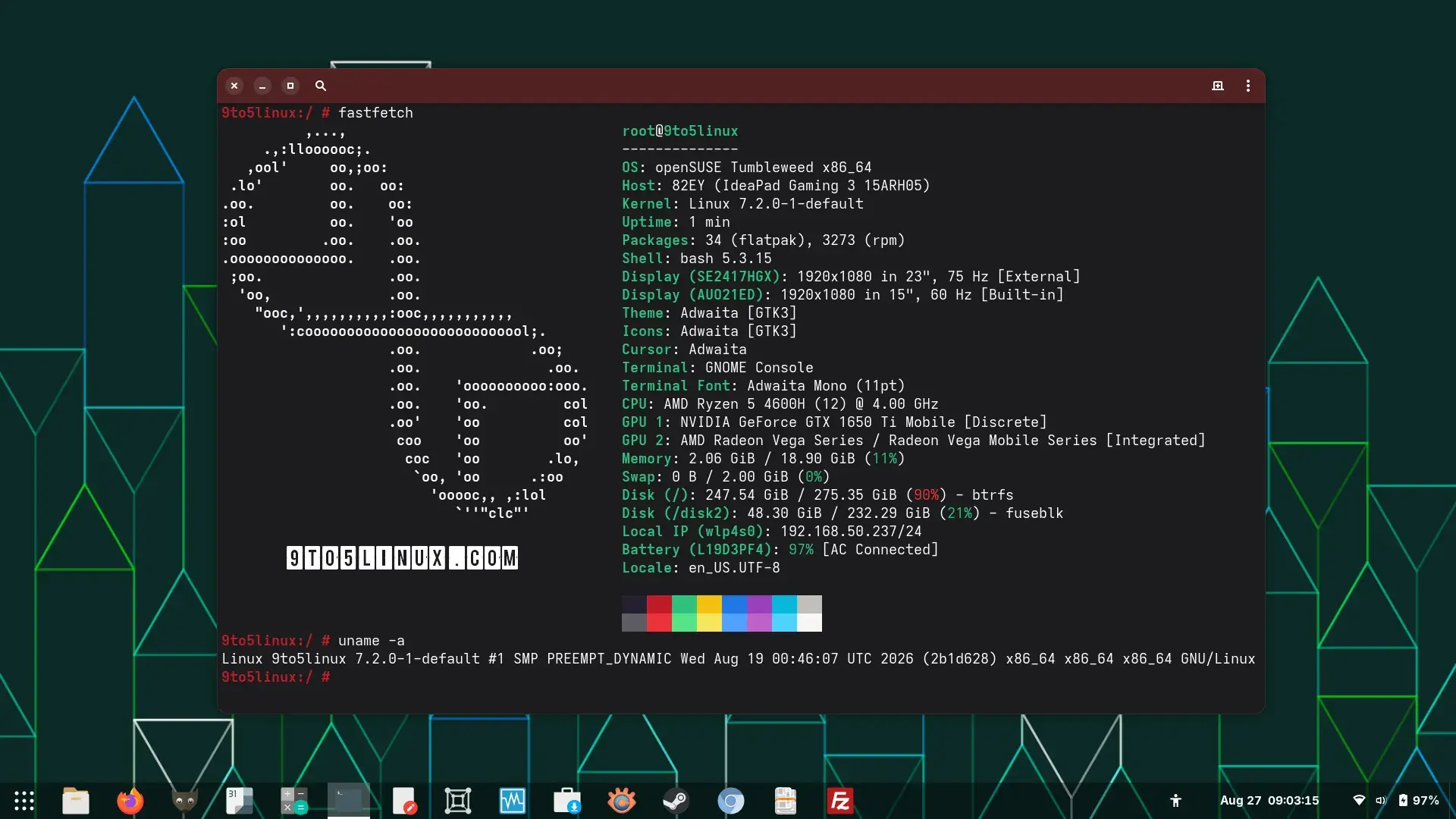This screenshot has width=1456, height=819.
Task: Open the terminal's three-dot main menu
Action: [1248, 86]
